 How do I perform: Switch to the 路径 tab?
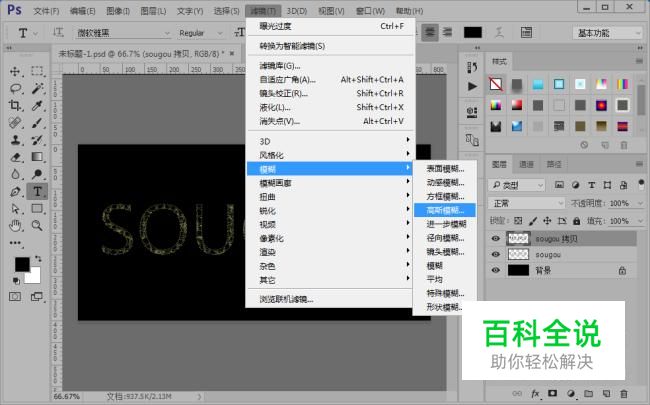click(553, 164)
